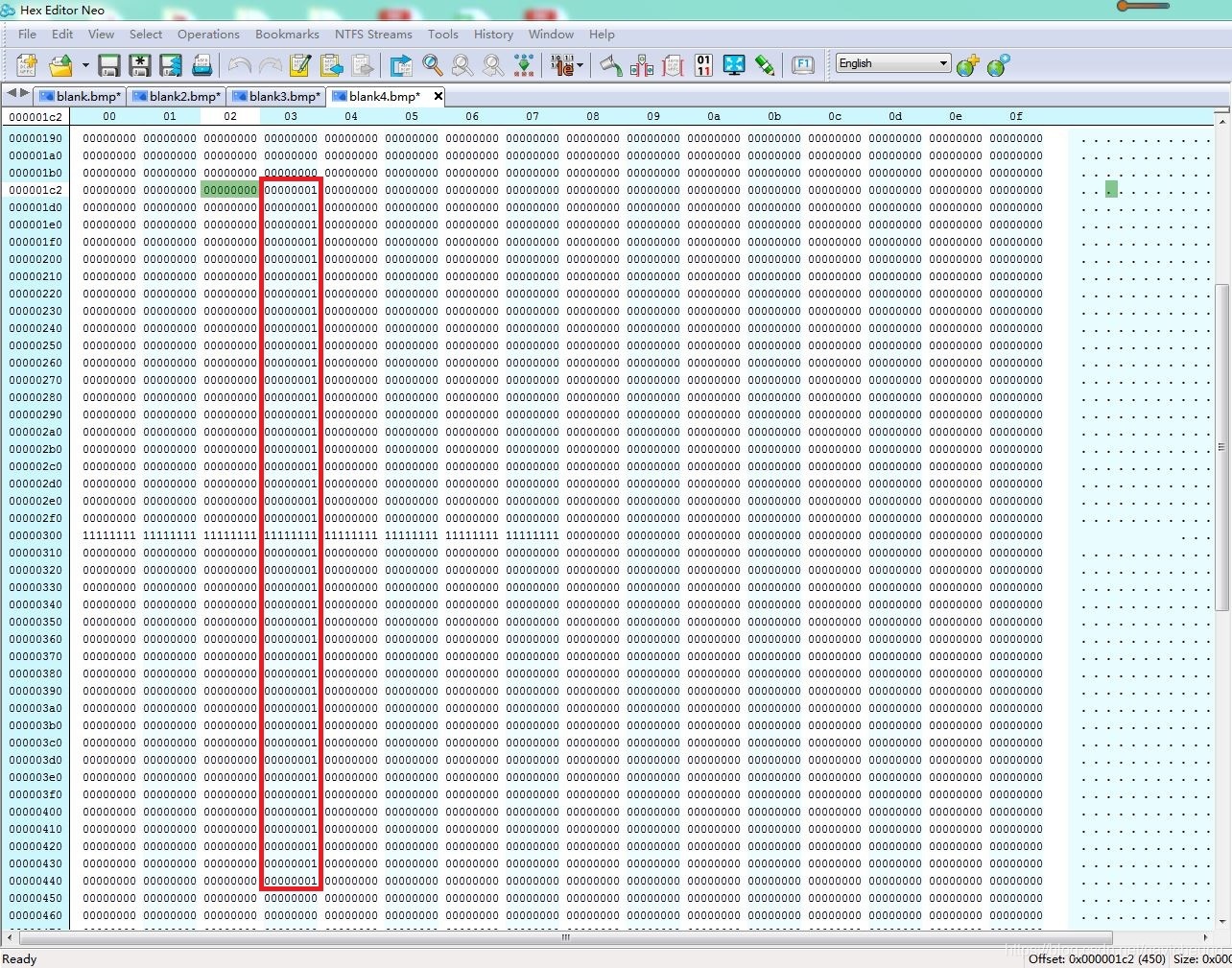
Task: Click the 000001c2 address field
Action: 36,116
